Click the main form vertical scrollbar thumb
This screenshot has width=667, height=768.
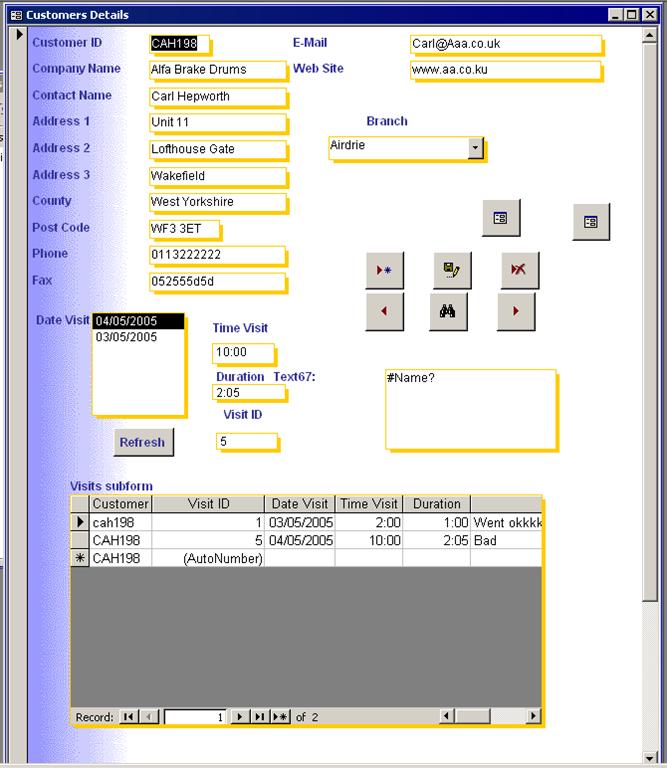(650, 322)
